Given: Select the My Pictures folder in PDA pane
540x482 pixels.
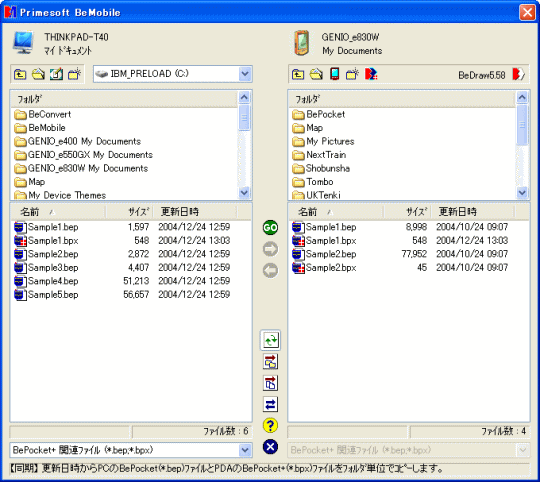Looking at the screenshot, I should coord(323,141).
